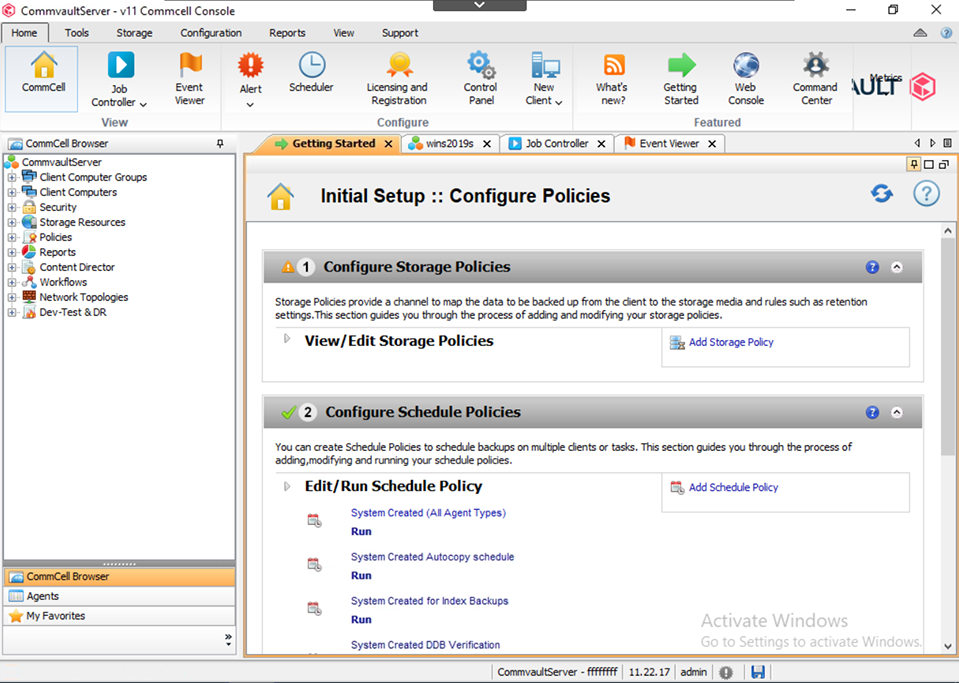Viewport: 959px width, 683px height.
Task: Open the Control Panel gear icon
Action: [x=481, y=65]
